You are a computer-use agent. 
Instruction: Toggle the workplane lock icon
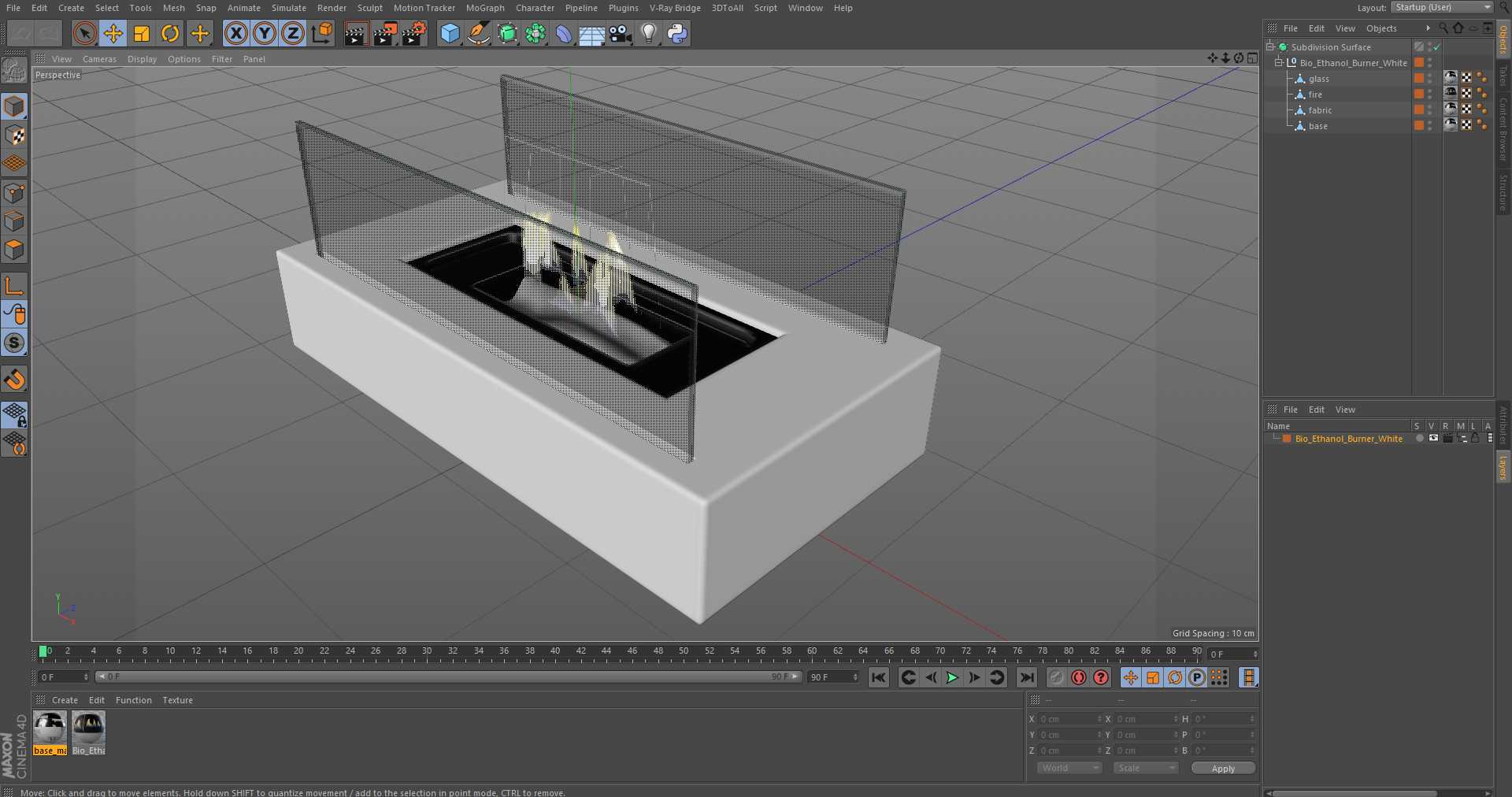14,414
